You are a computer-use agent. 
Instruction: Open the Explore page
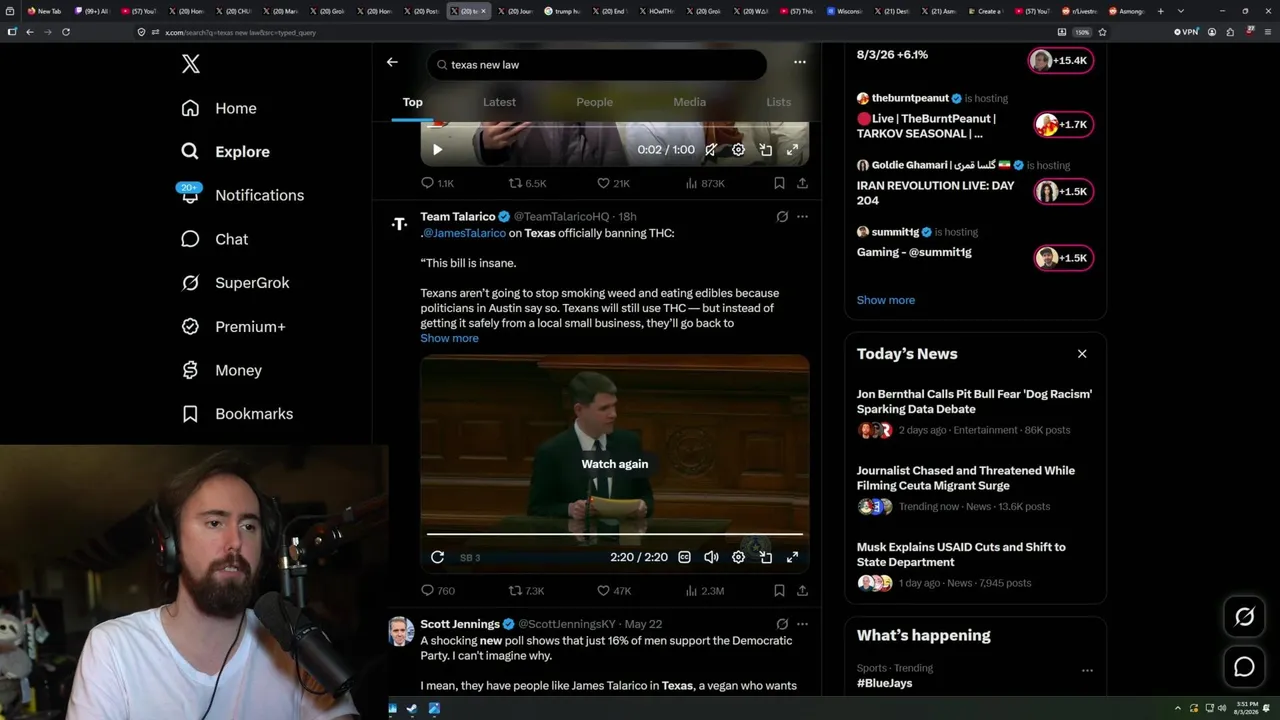click(225, 152)
